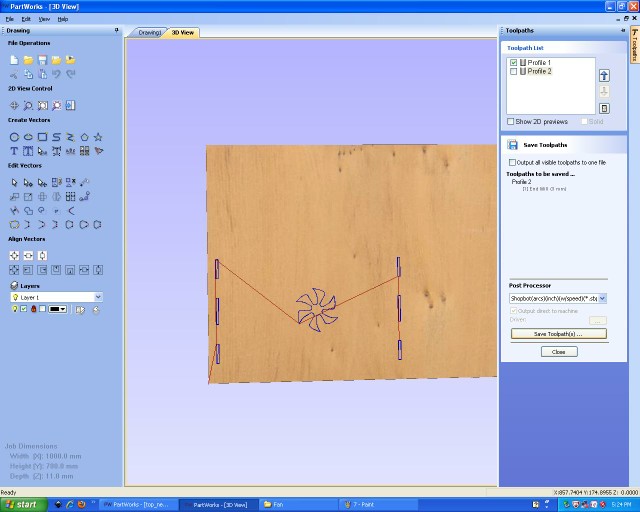Click the vertical Toolpaths side tab

click(635, 44)
